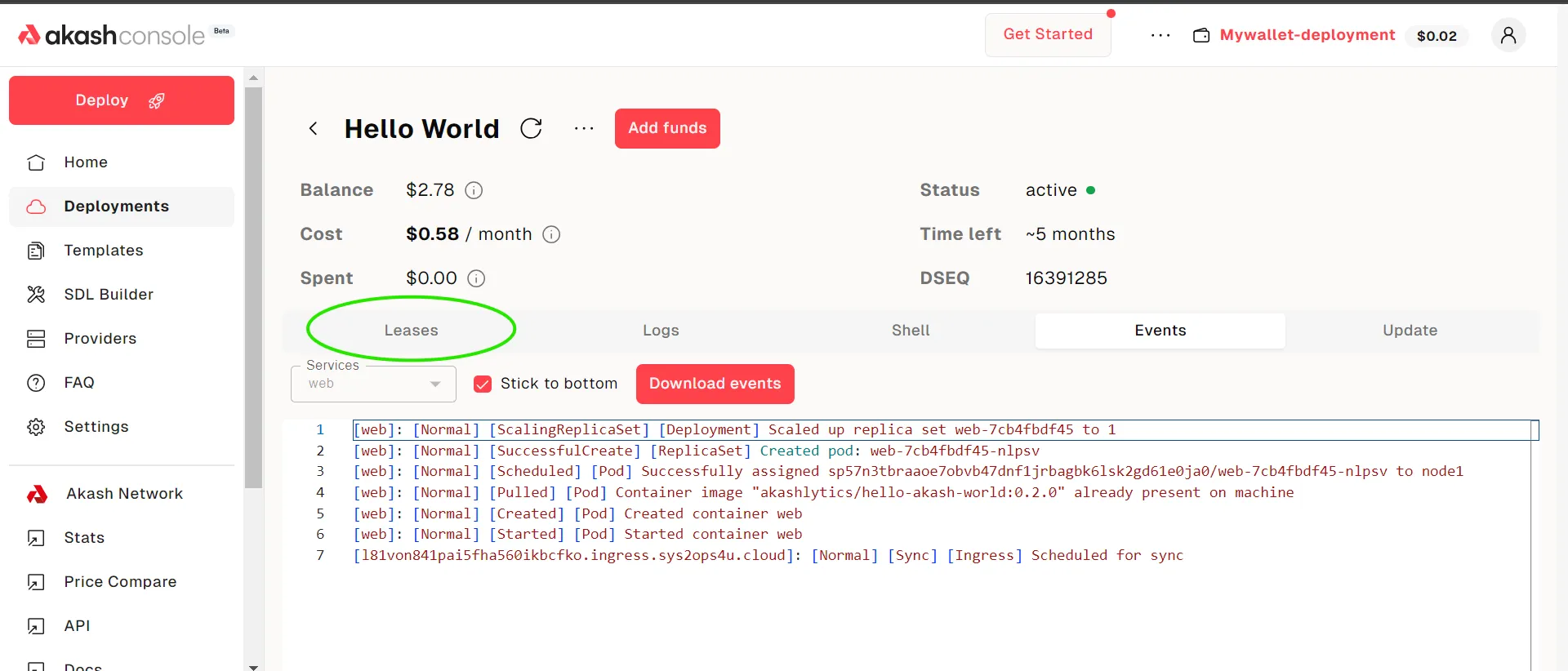Switch to the Logs tab
This screenshot has height=671, width=1568.
[661, 331]
